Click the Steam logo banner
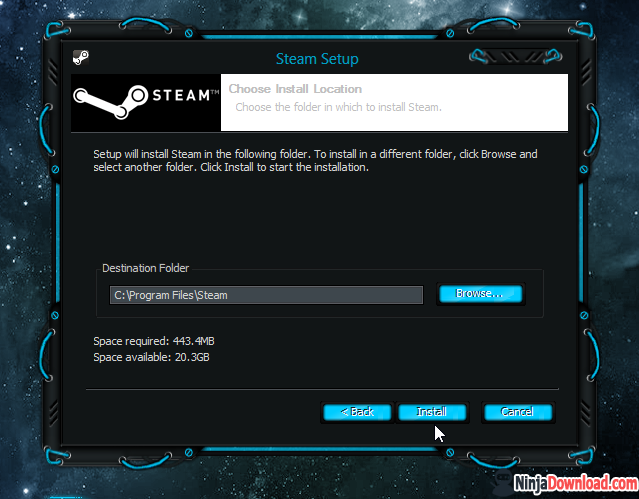Image resolution: width=639 pixels, height=499 pixels. pos(146,102)
